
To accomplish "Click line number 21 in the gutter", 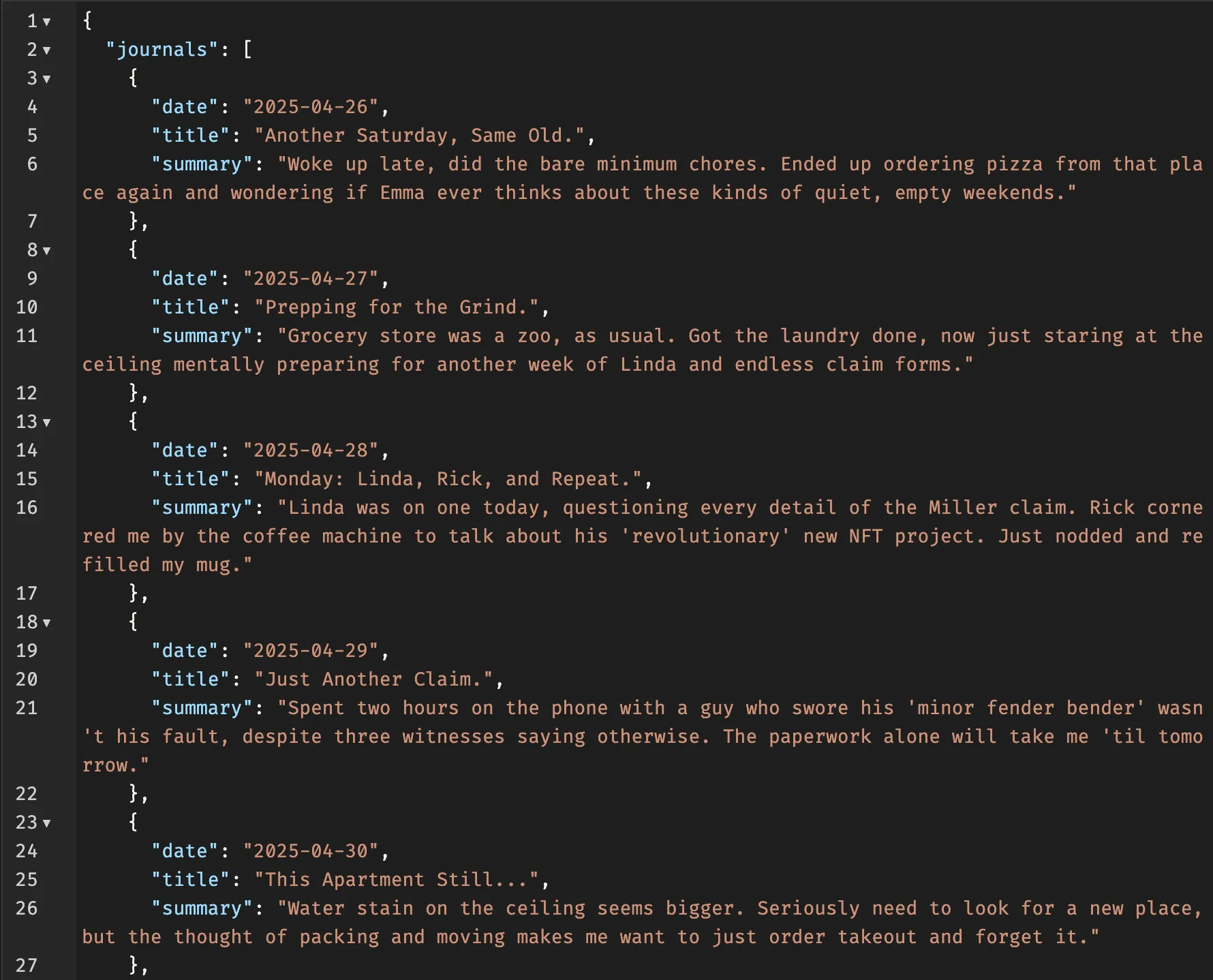I will click(x=27, y=708).
